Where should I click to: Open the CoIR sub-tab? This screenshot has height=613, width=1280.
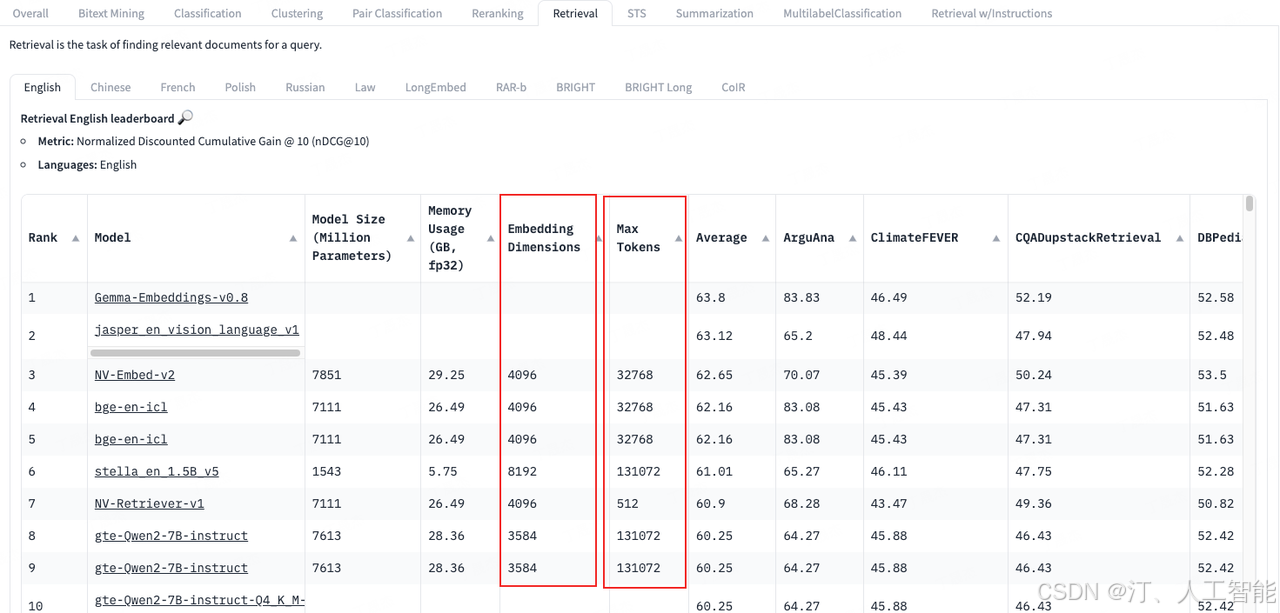pyautogui.click(x=733, y=87)
